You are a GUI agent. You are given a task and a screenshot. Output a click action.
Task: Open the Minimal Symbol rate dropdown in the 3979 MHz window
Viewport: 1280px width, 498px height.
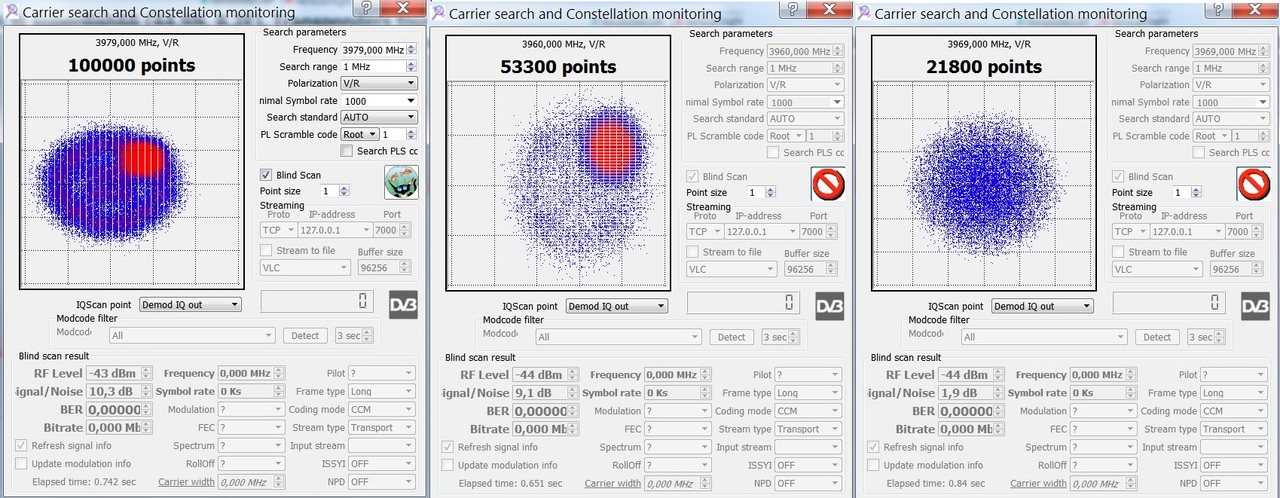379,101
